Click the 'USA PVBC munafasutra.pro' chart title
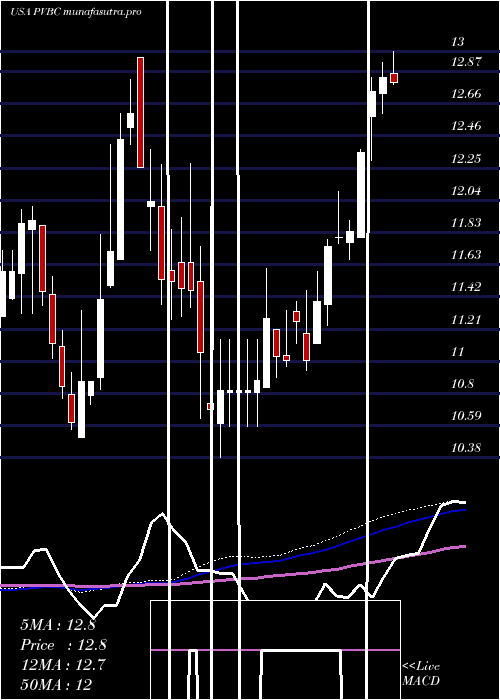This screenshot has height=700, width=500. tap(75, 12)
